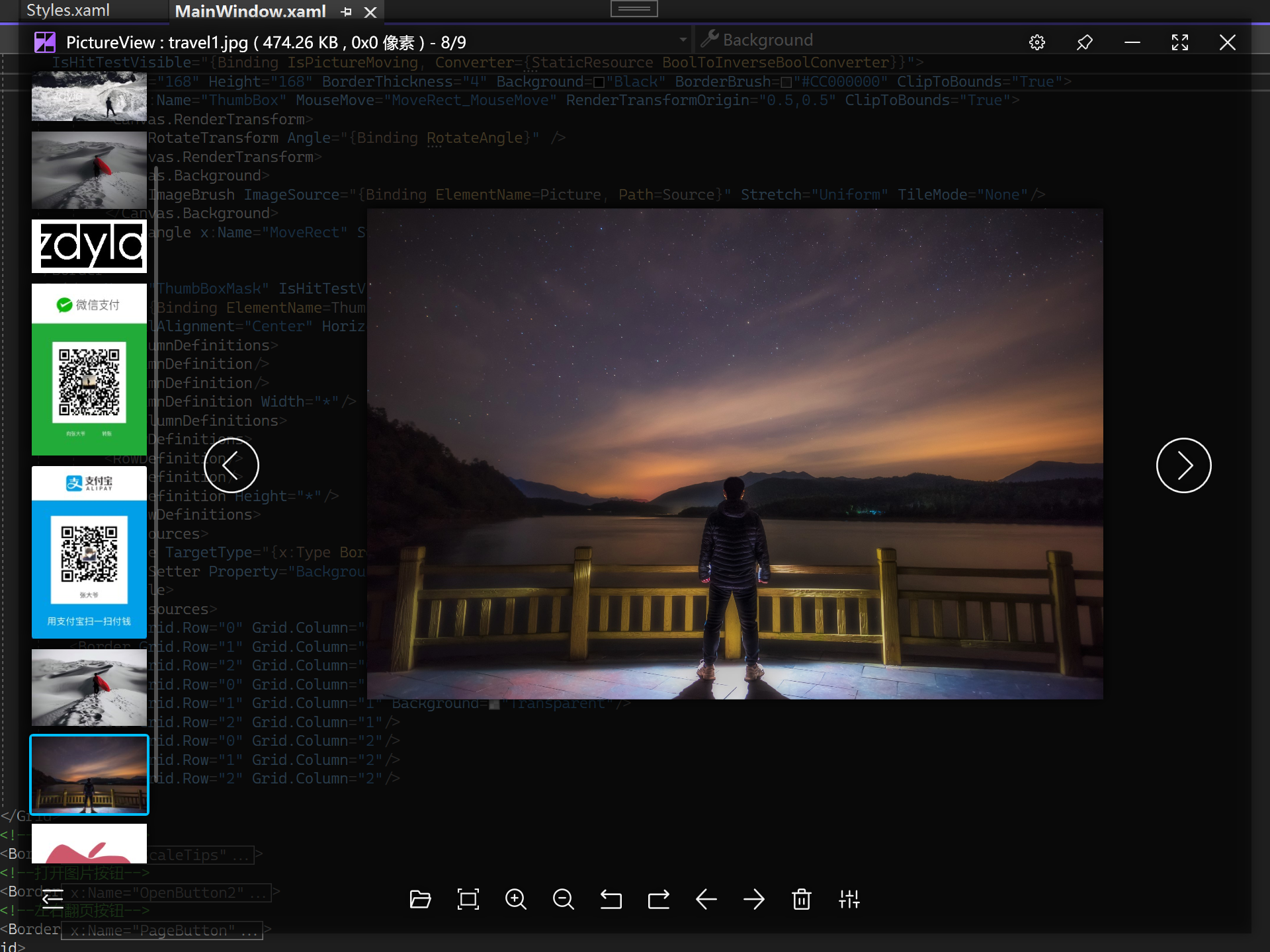Go to previous picture using left circle arrow
The height and width of the screenshot is (952, 1270).
click(231, 465)
